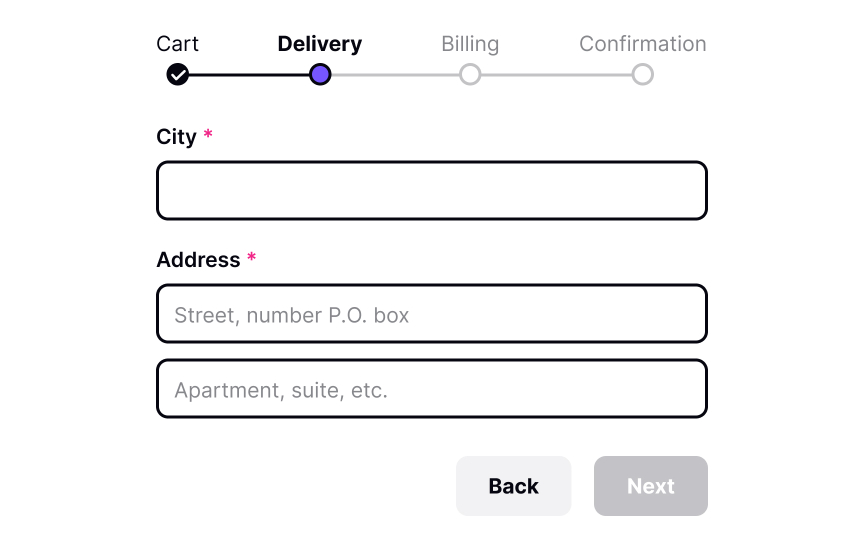This screenshot has width=864, height=540.
Task: Go to the Cart step label
Action: (x=177, y=44)
